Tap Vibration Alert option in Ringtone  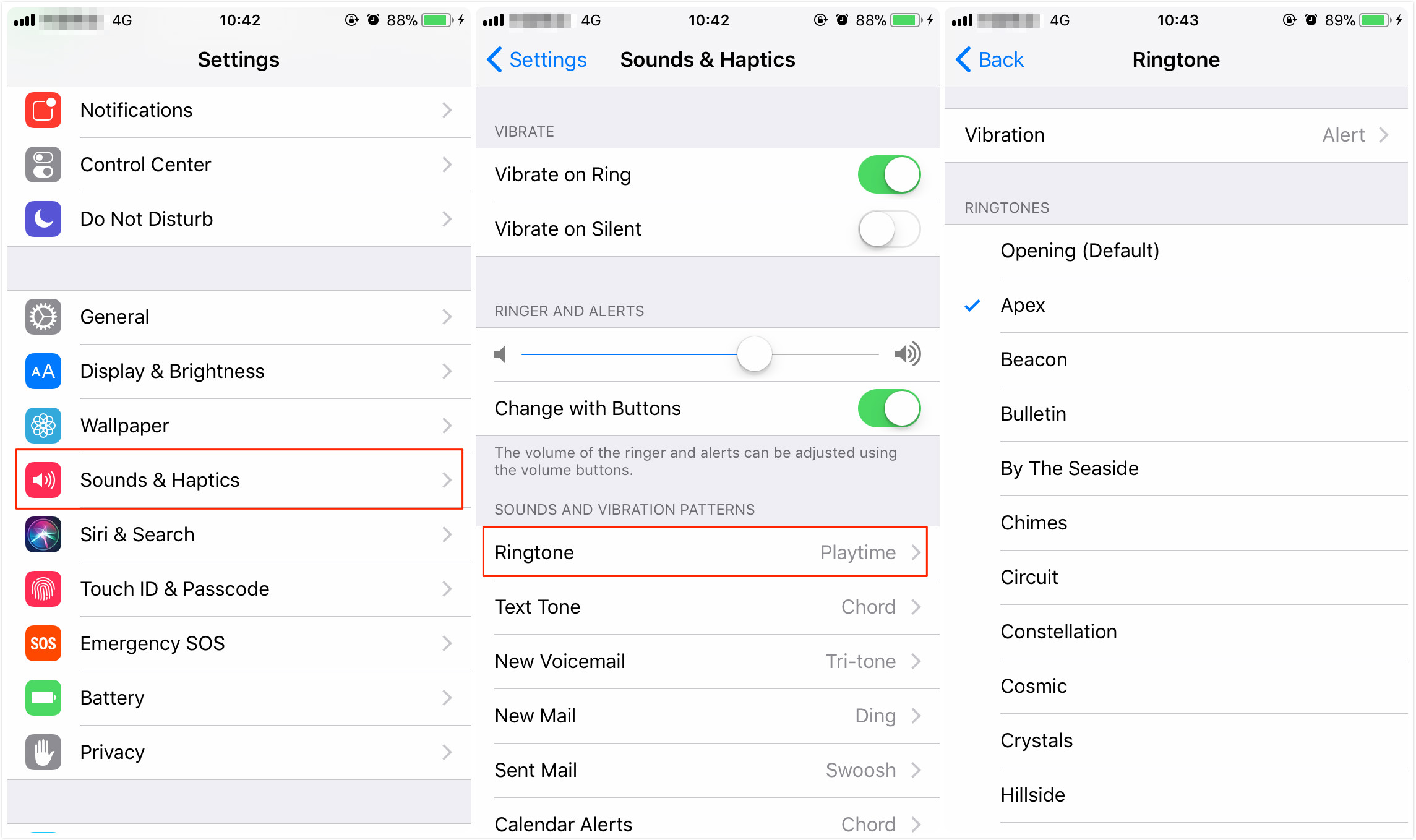(1180, 136)
